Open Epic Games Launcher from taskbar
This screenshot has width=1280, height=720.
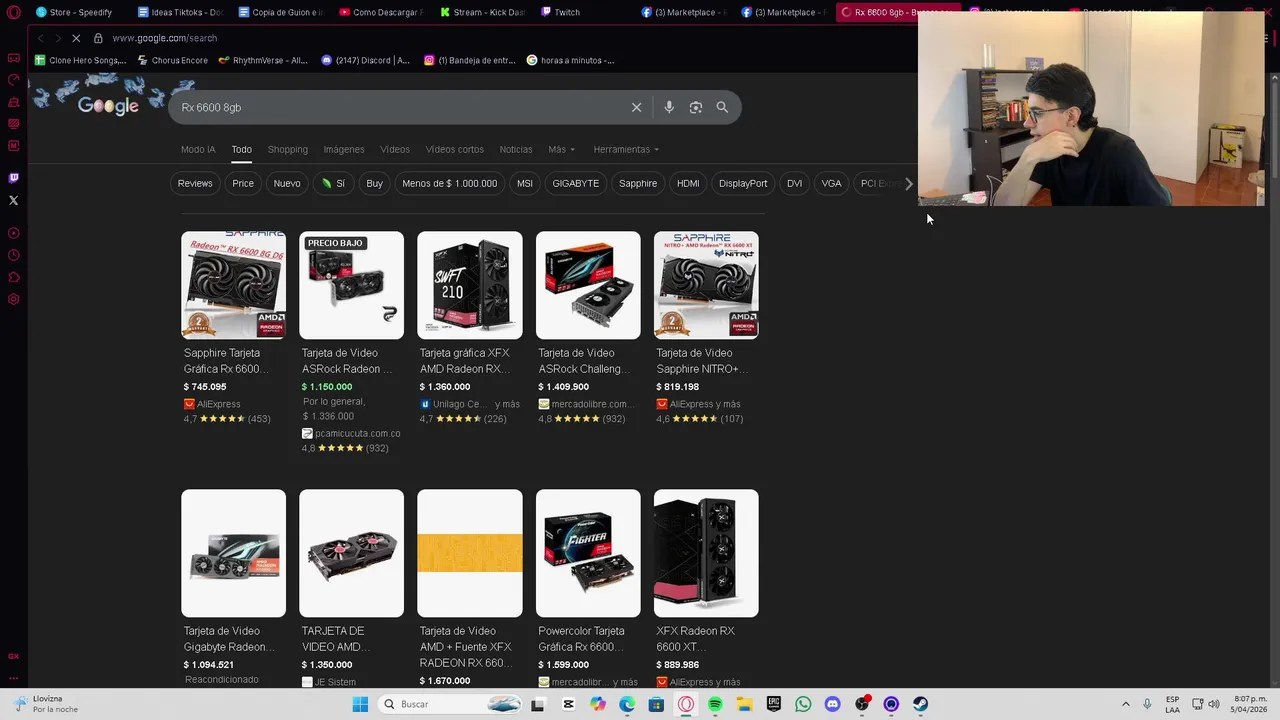[x=774, y=704]
